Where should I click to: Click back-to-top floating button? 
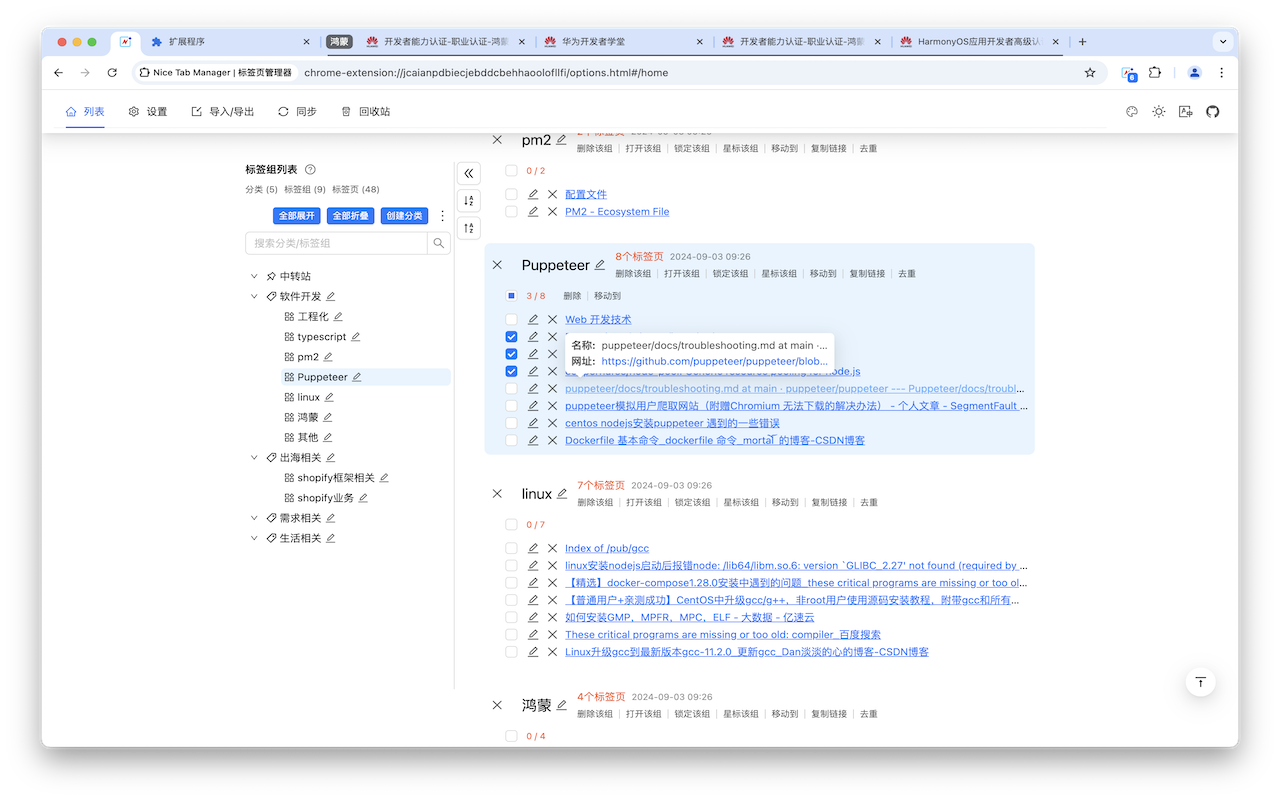(x=1200, y=682)
